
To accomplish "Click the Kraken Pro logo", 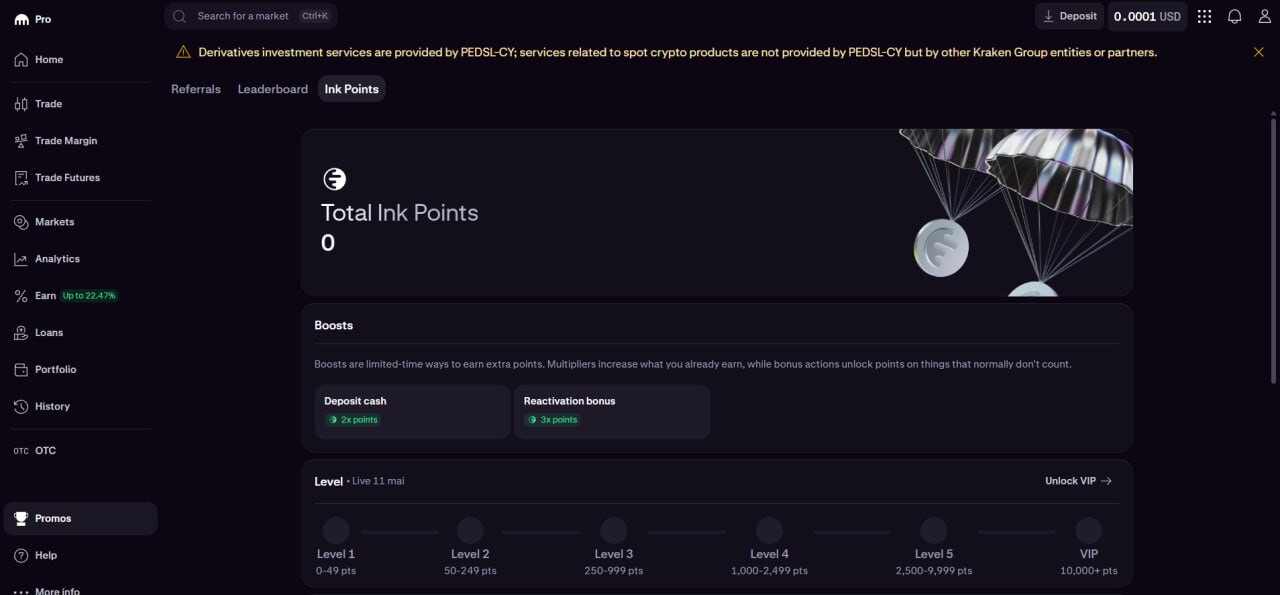I will click(x=32, y=19).
